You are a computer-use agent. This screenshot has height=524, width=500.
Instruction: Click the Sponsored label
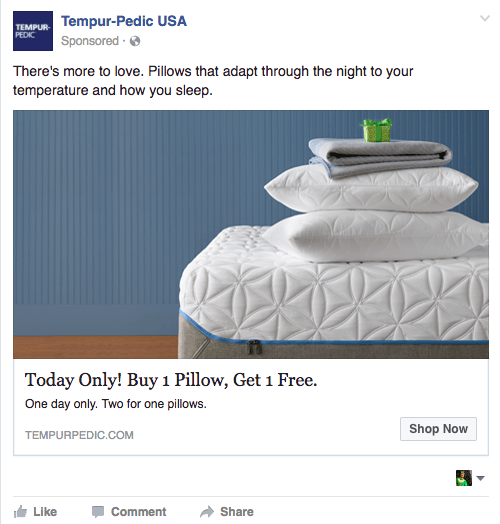coord(90,41)
